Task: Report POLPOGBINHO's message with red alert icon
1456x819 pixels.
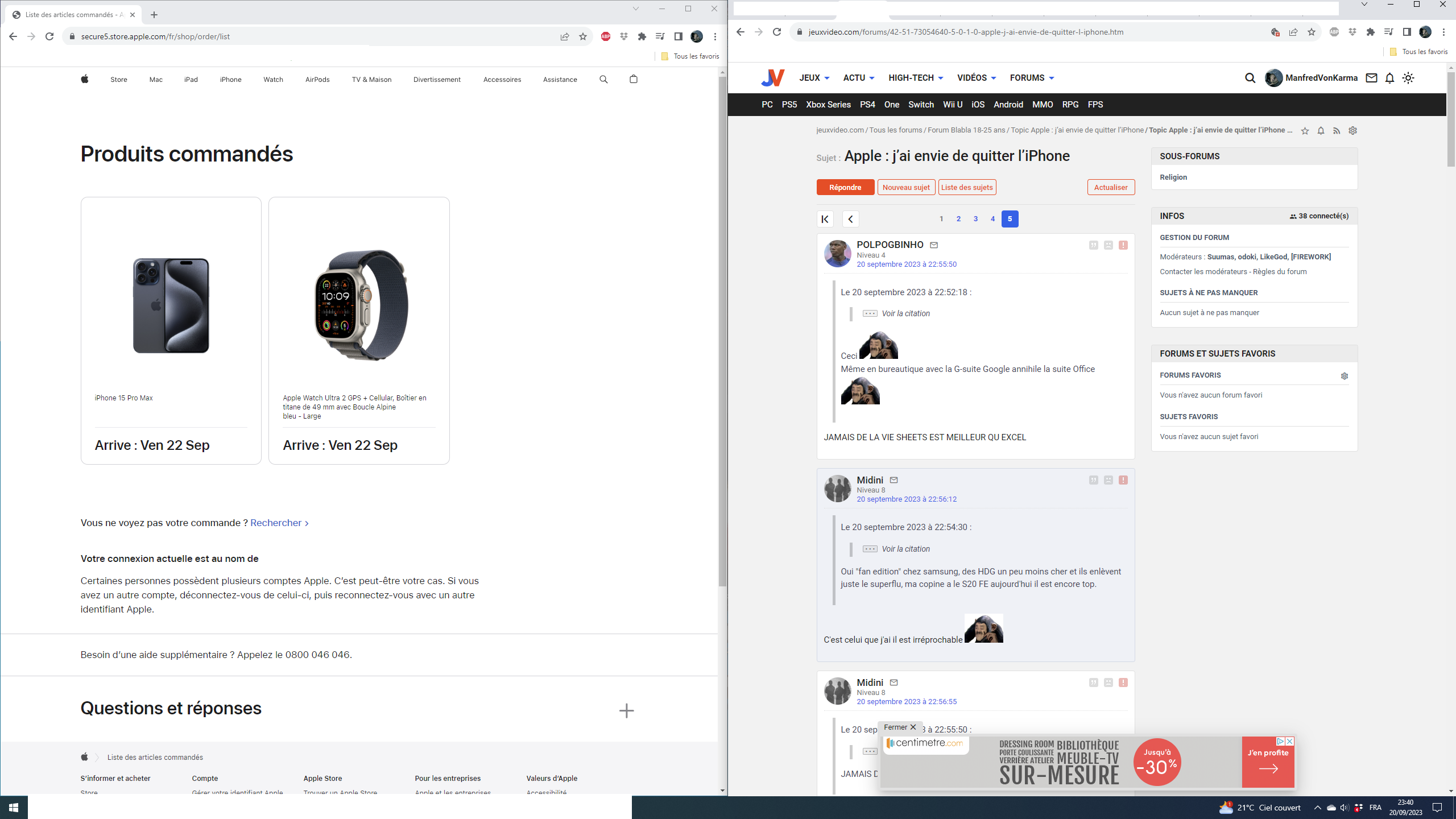Action: tap(1123, 245)
